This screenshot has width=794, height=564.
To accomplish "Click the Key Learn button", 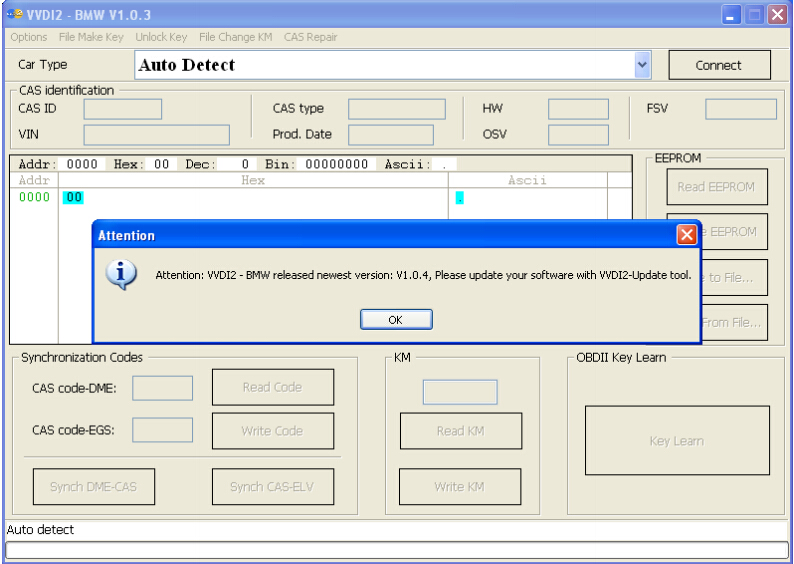I will [677, 440].
